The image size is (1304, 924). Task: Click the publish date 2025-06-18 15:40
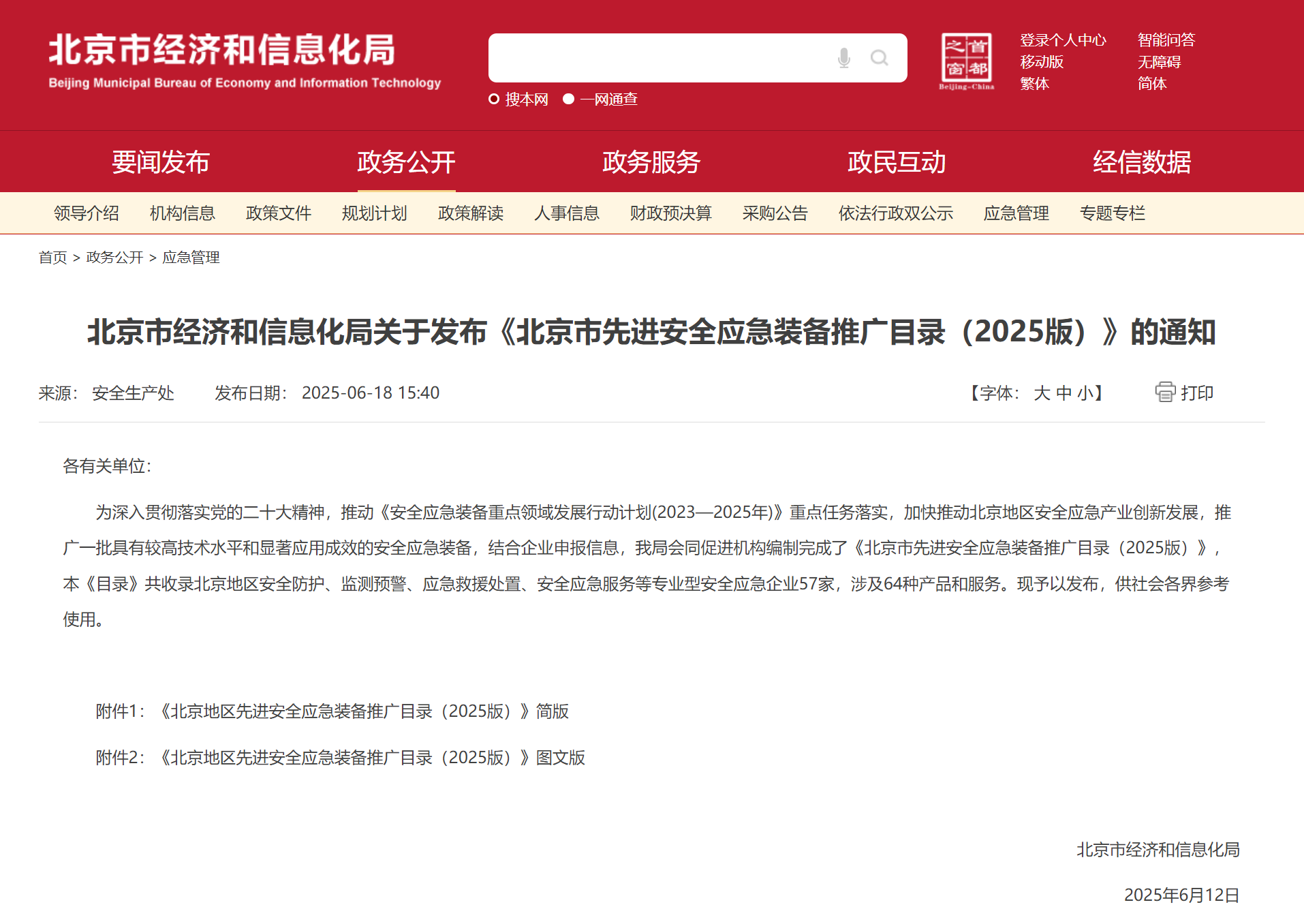371,393
